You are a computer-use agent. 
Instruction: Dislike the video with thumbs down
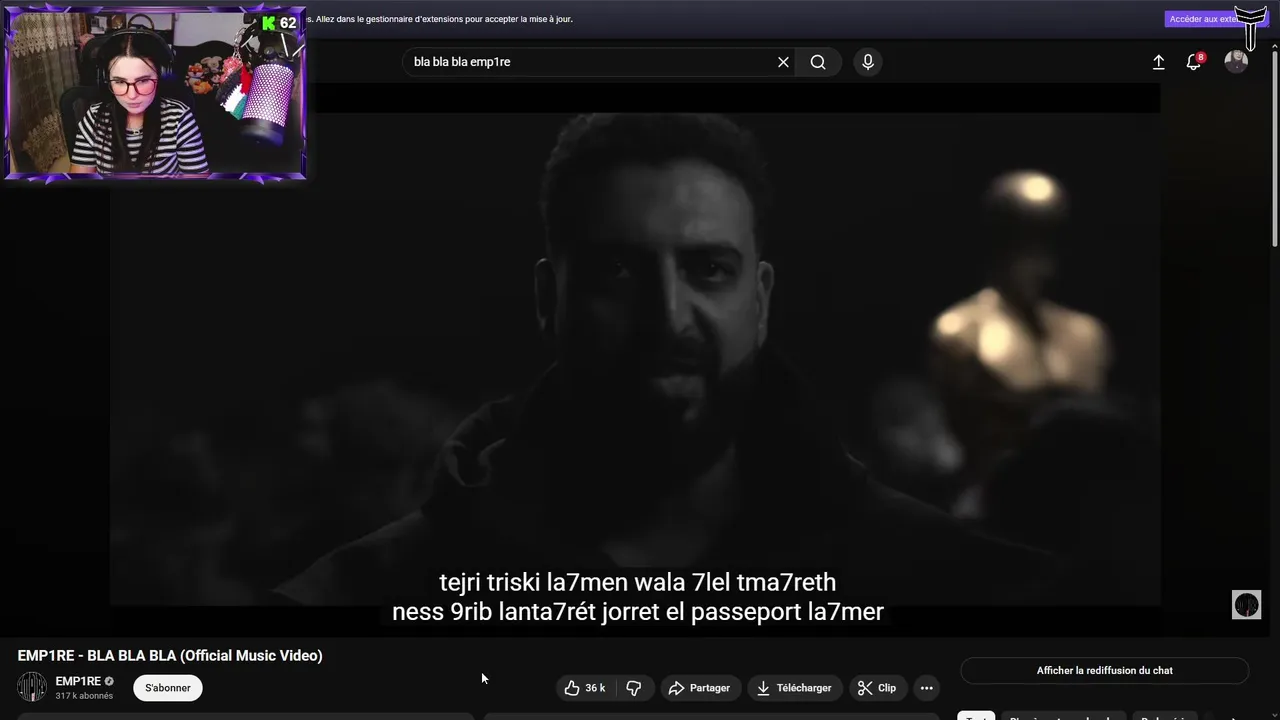pyautogui.click(x=634, y=688)
